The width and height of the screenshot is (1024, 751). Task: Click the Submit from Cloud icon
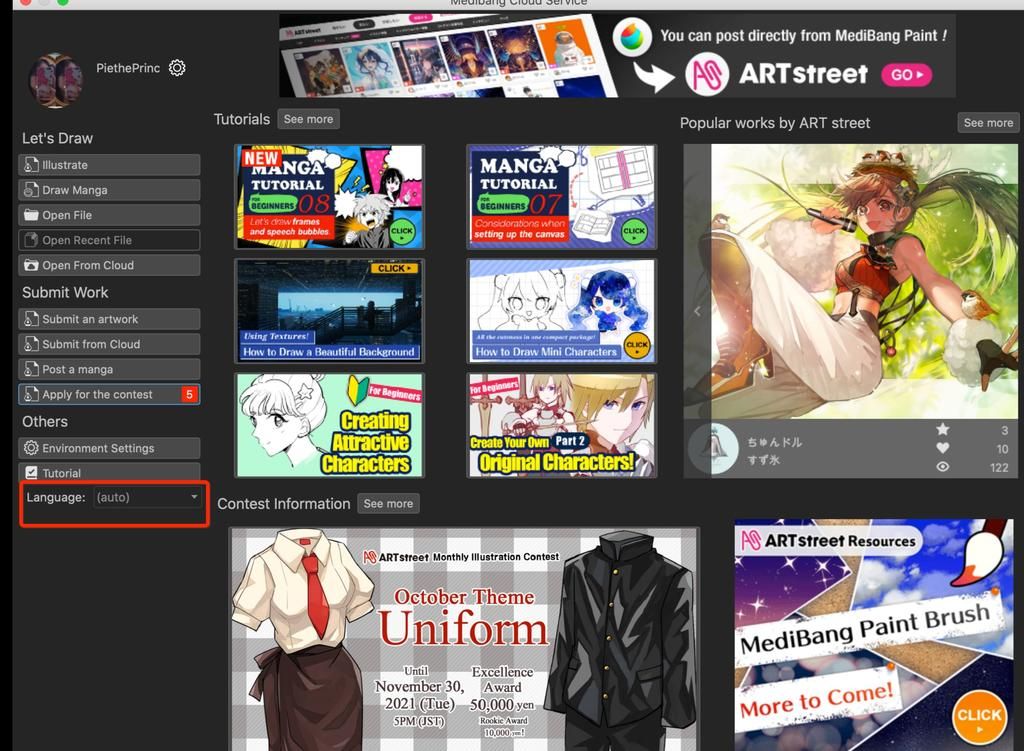tap(31, 344)
